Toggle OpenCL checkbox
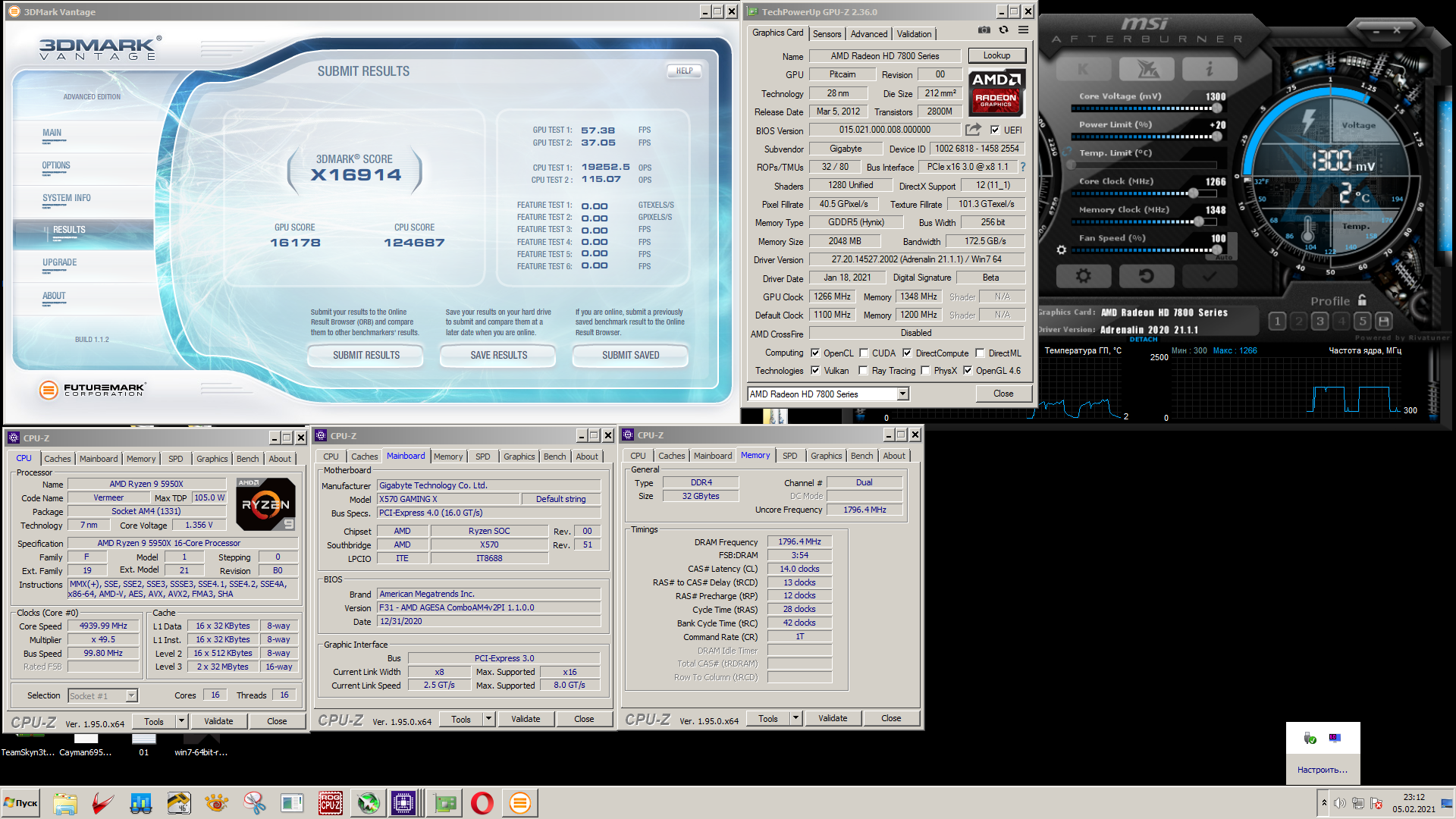The height and width of the screenshot is (819, 1456). pos(815,353)
